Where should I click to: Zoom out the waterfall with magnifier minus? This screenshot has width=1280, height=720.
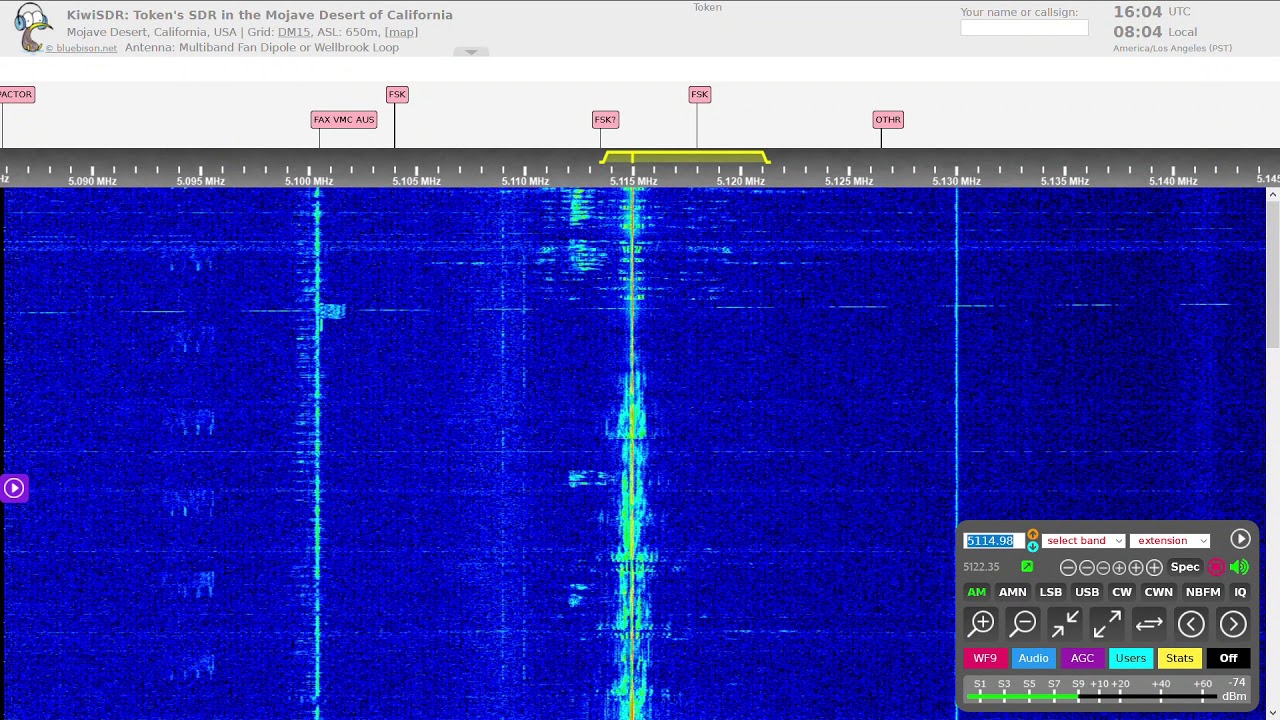tap(1023, 624)
